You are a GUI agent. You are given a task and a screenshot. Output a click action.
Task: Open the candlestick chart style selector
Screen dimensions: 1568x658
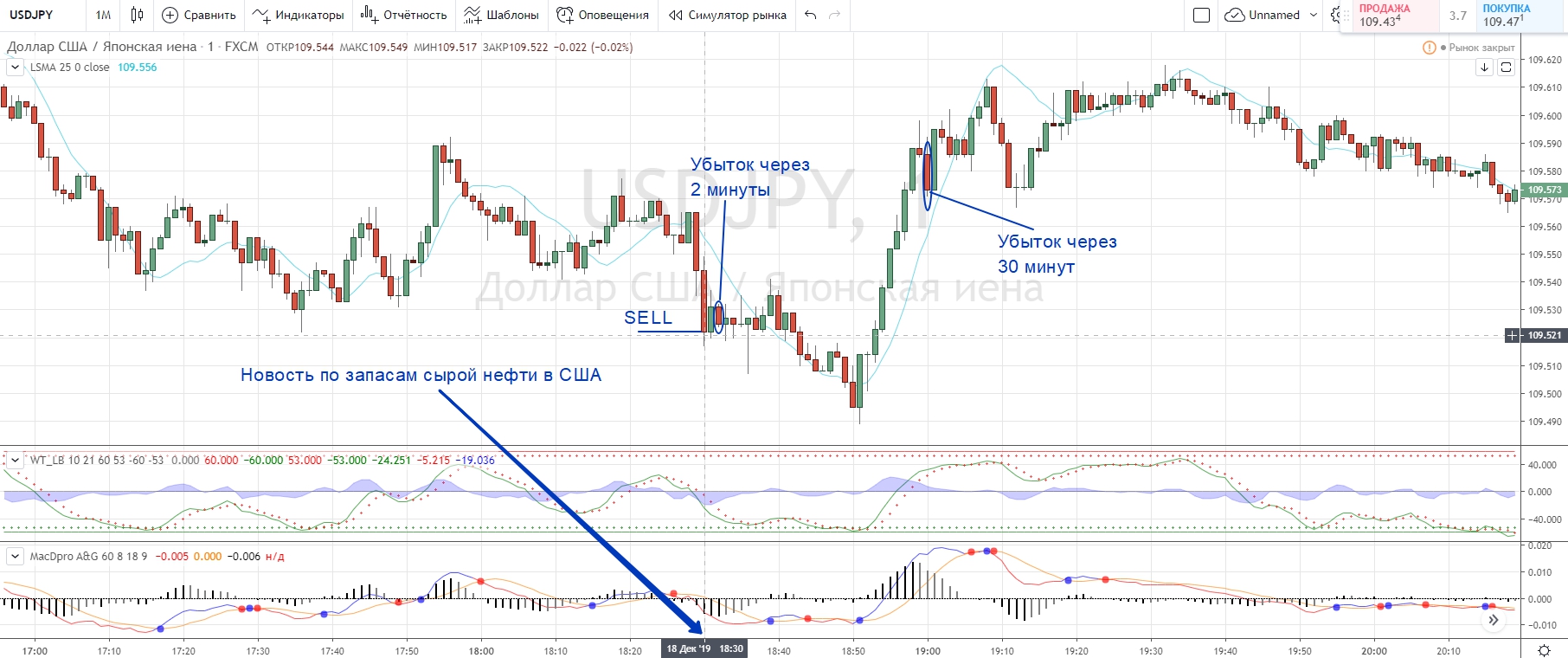point(137,15)
